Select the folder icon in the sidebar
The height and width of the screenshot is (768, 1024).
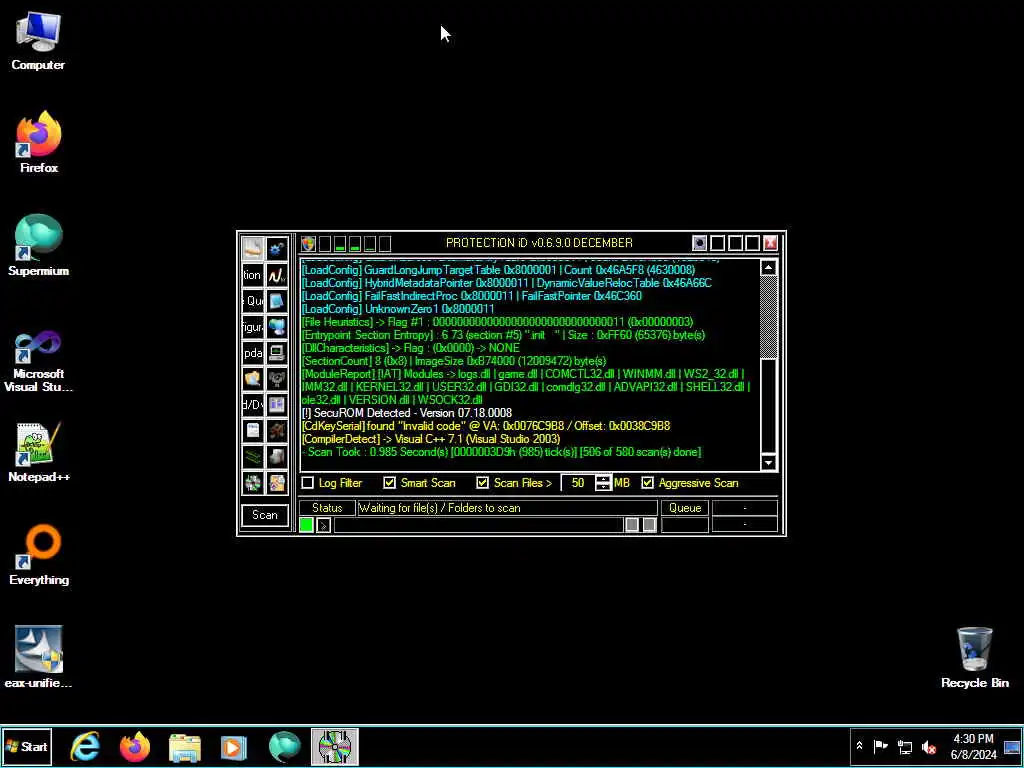pyautogui.click(x=253, y=379)
